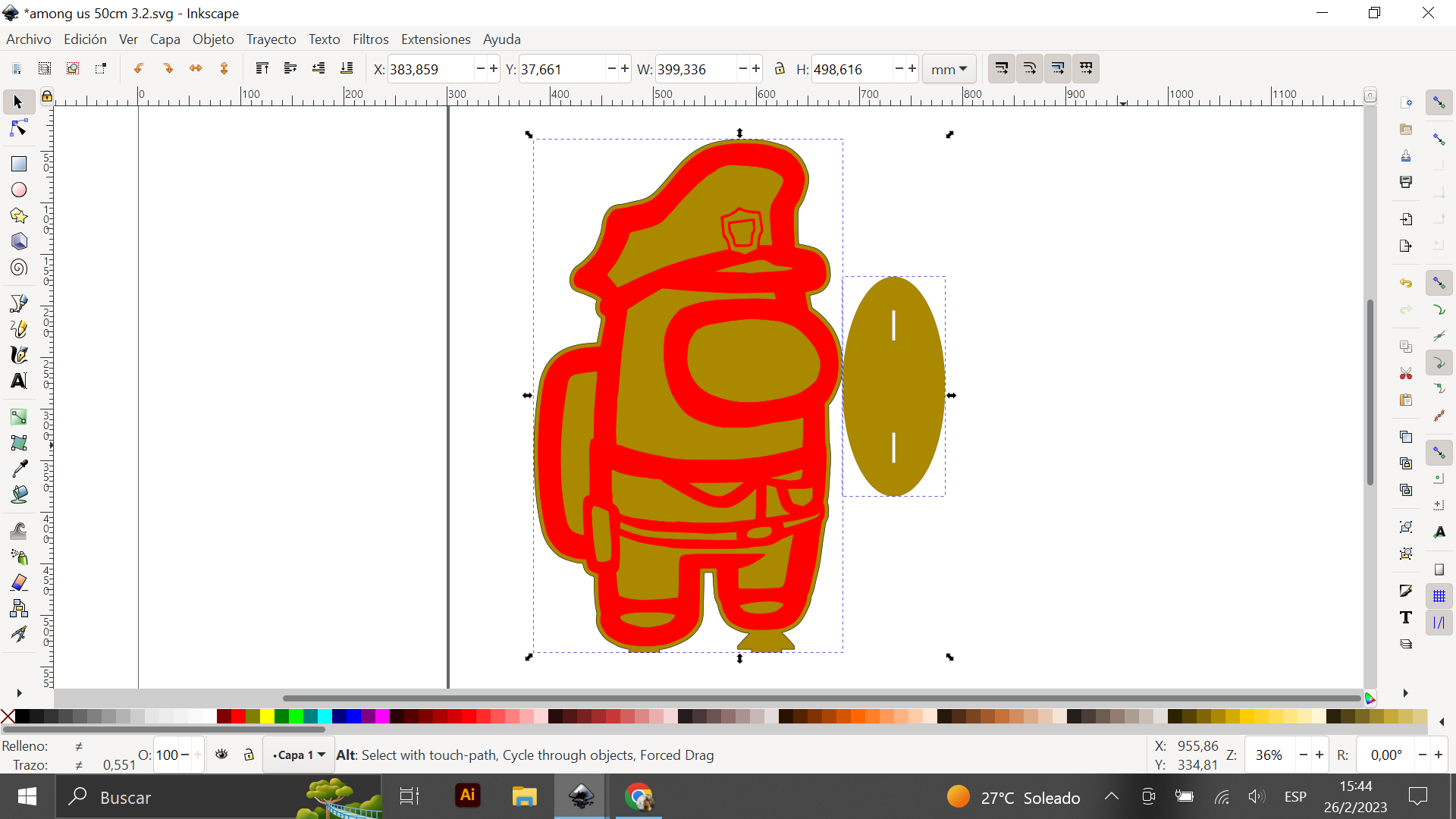
Task: Select the Spiral tool
Action: click(19, 267)
